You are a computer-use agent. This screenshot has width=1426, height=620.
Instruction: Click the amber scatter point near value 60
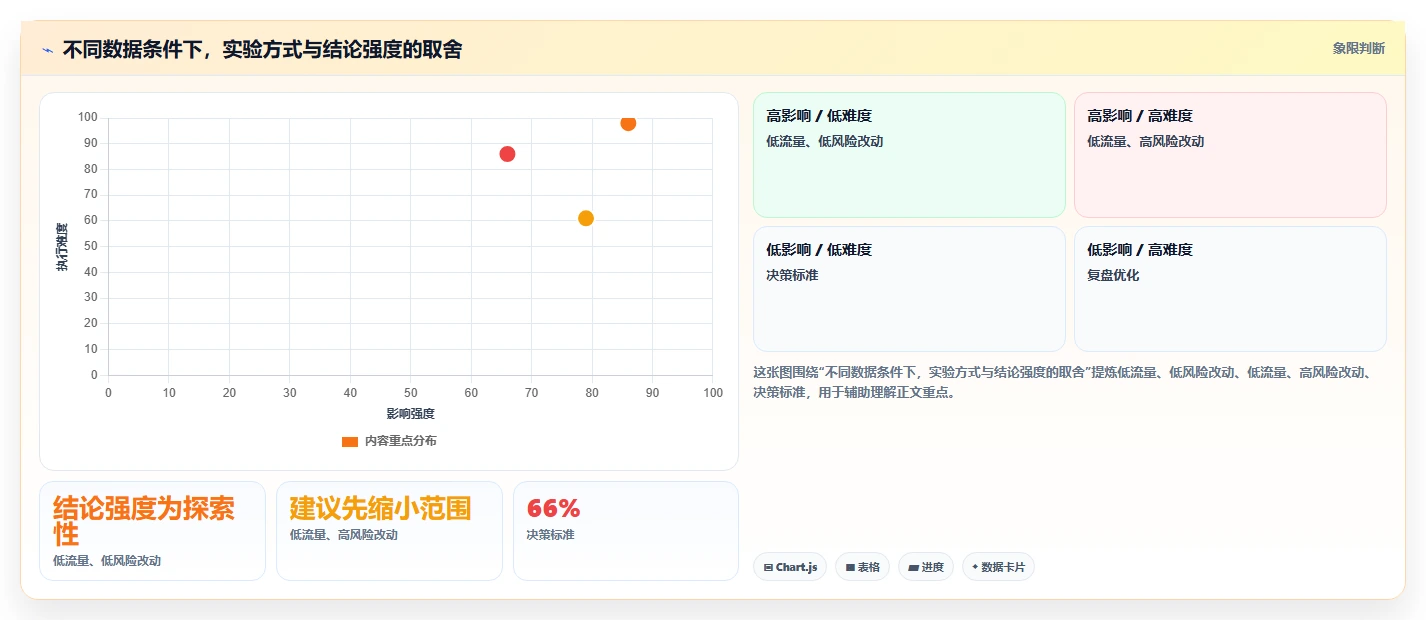click(586, 218)
